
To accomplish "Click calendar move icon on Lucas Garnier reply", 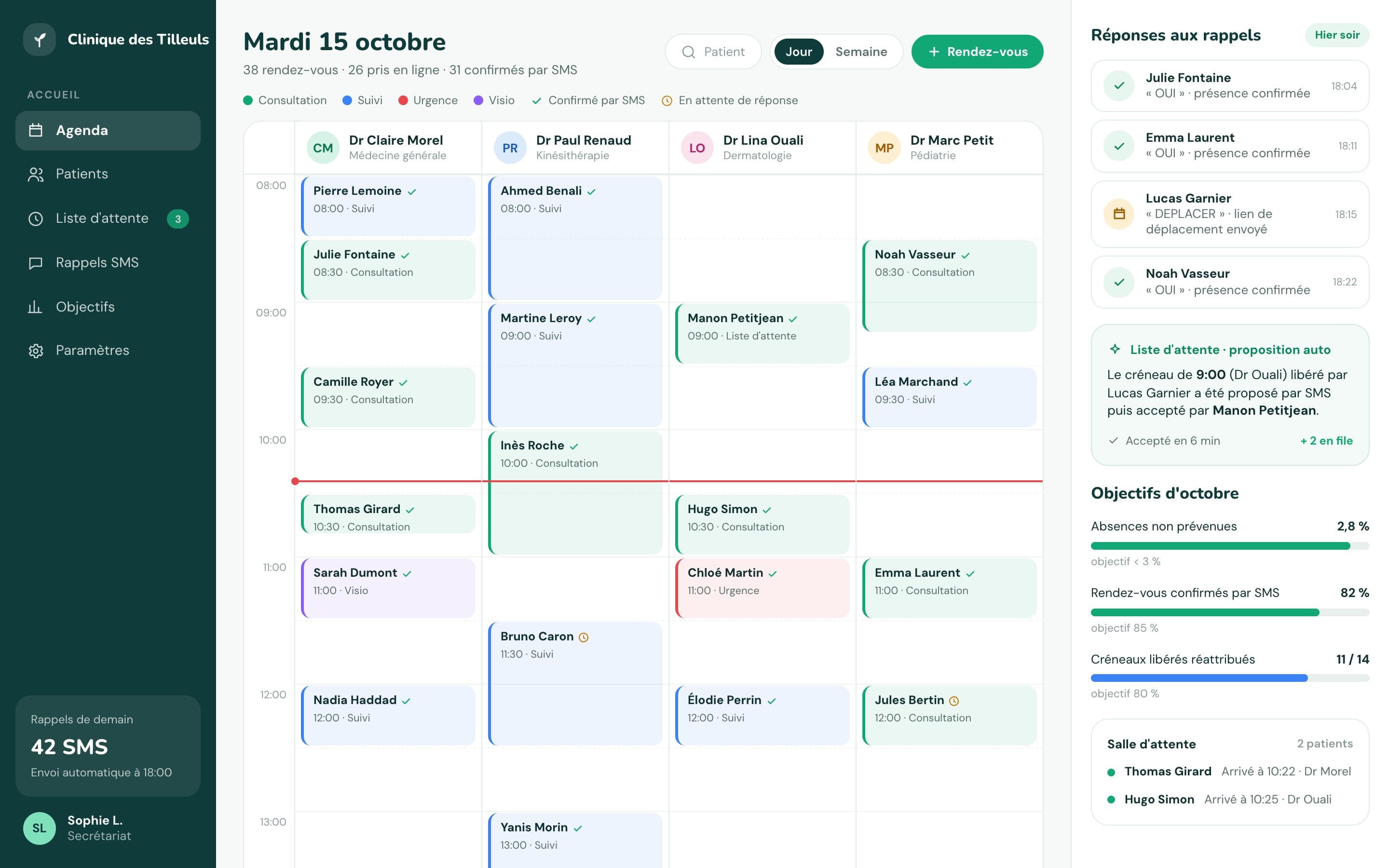I will point(1118,214).
